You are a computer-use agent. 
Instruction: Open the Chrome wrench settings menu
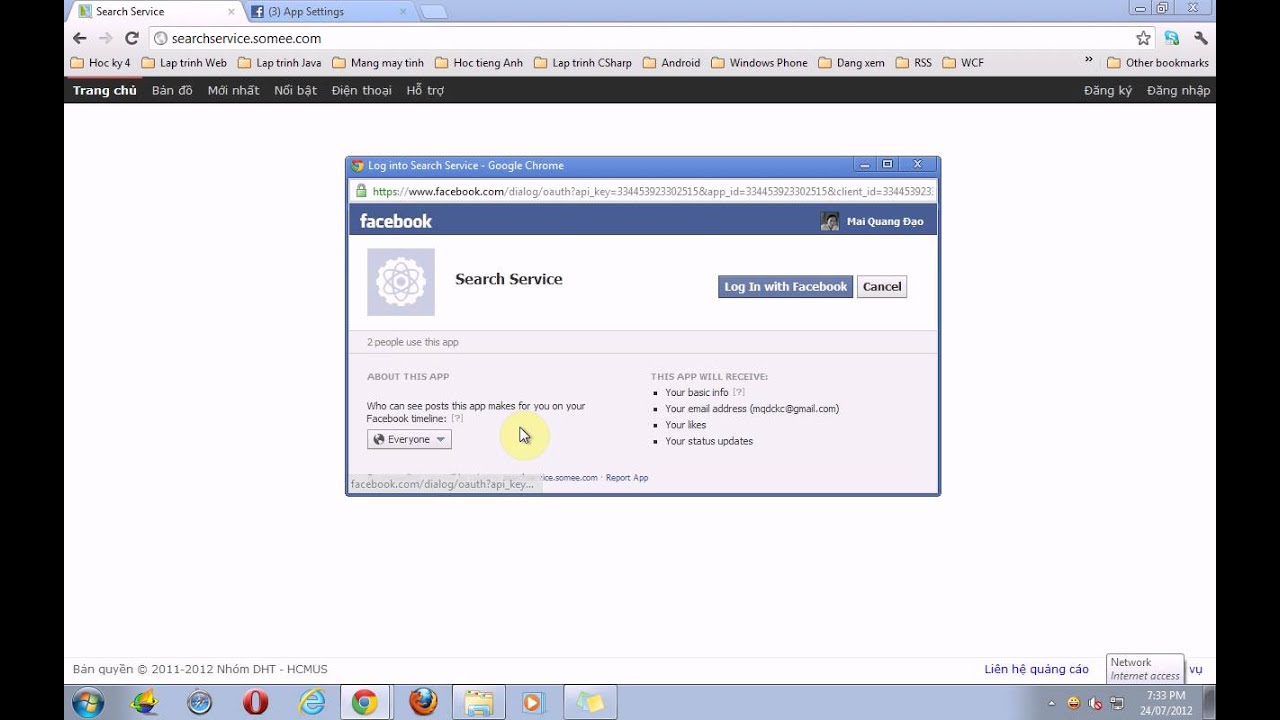coord(1201,38)
